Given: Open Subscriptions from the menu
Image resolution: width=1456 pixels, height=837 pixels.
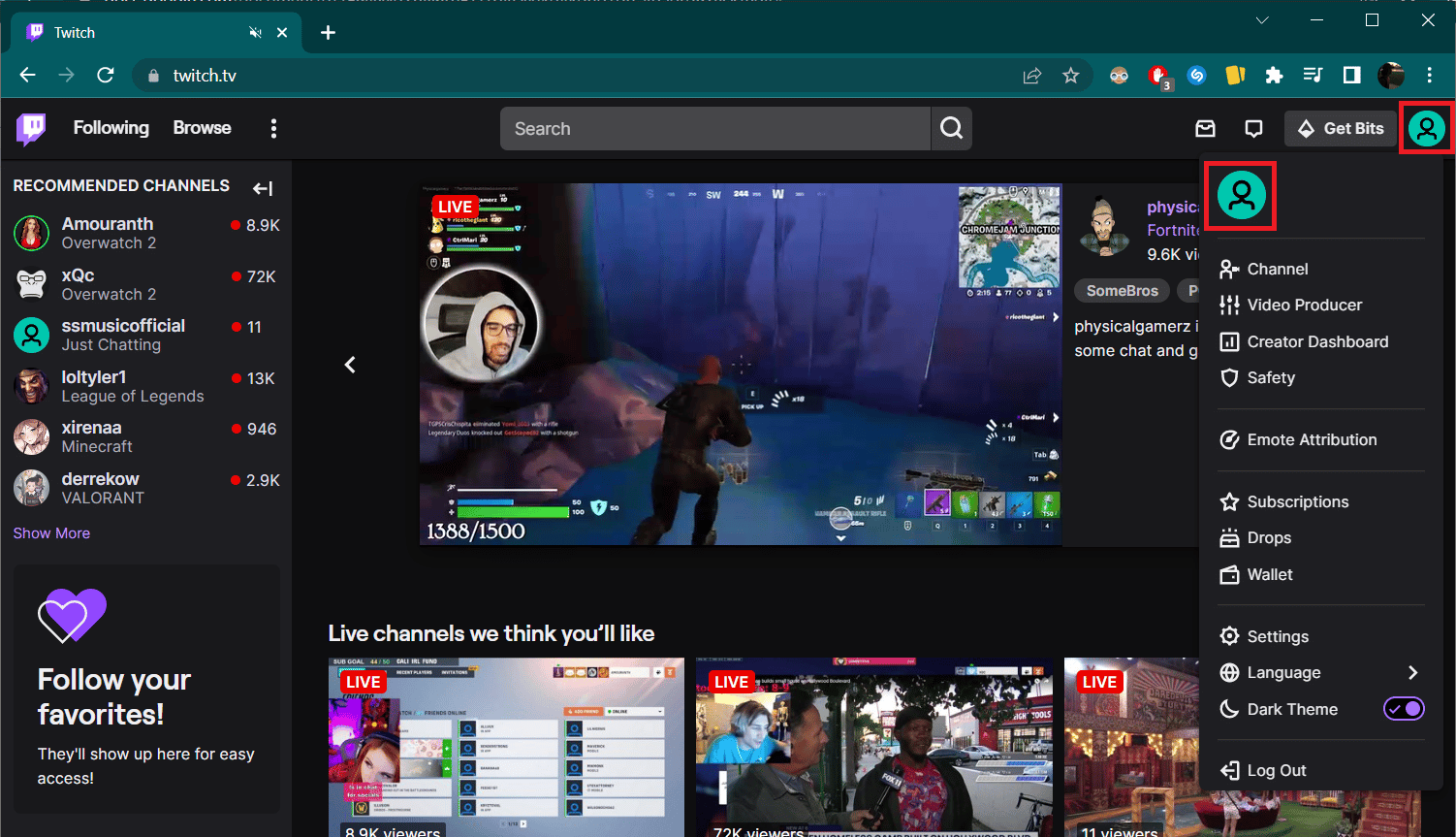Looking at the screenshot, I should click(1321, 501).
